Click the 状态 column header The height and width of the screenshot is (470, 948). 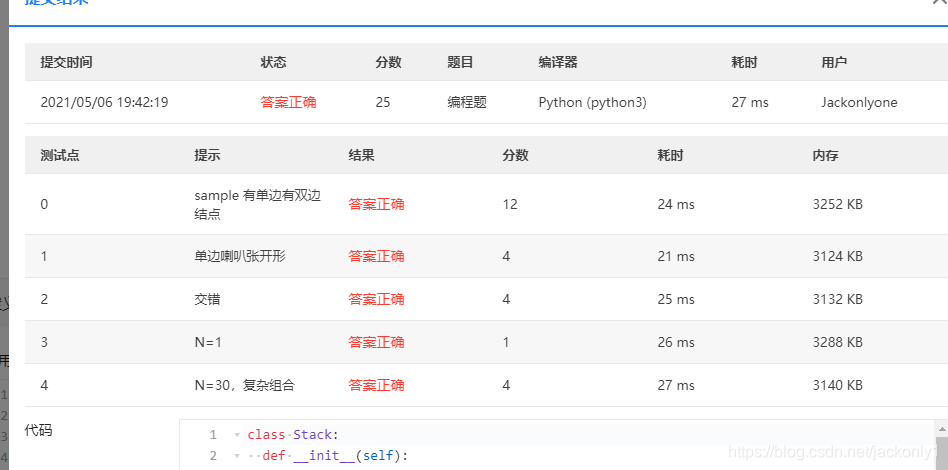coord(273,62)
